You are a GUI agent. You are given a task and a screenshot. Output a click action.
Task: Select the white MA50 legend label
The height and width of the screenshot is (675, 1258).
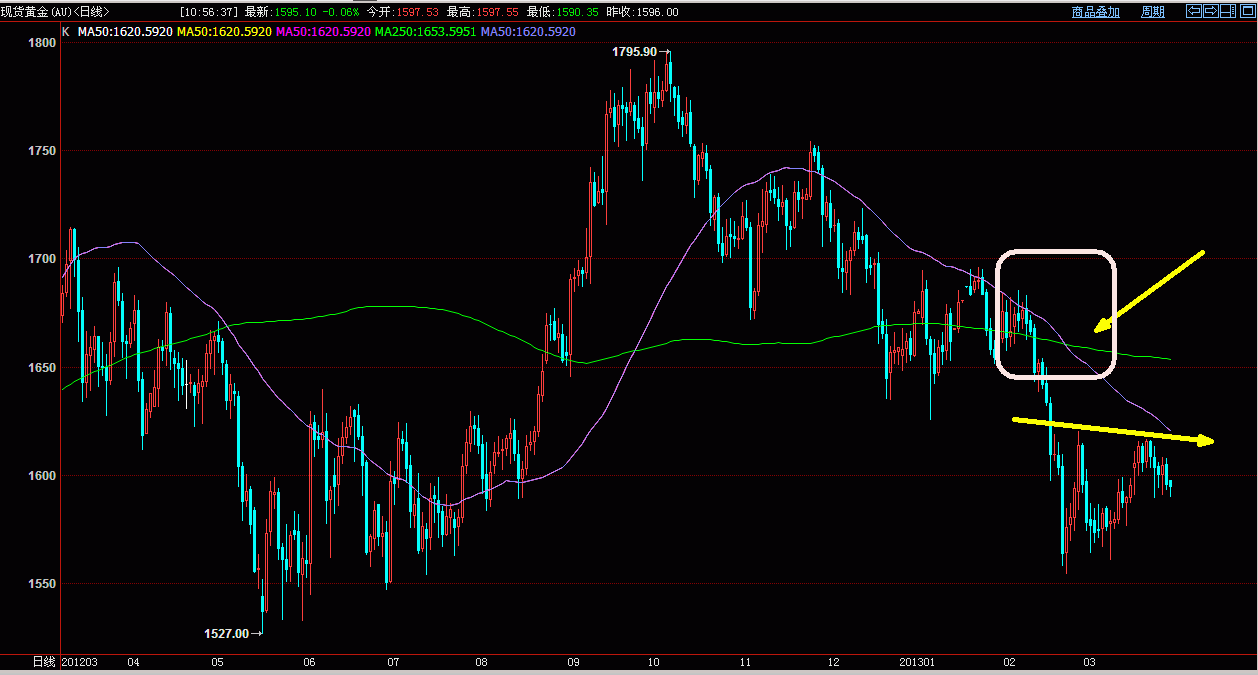click(125, 32)
